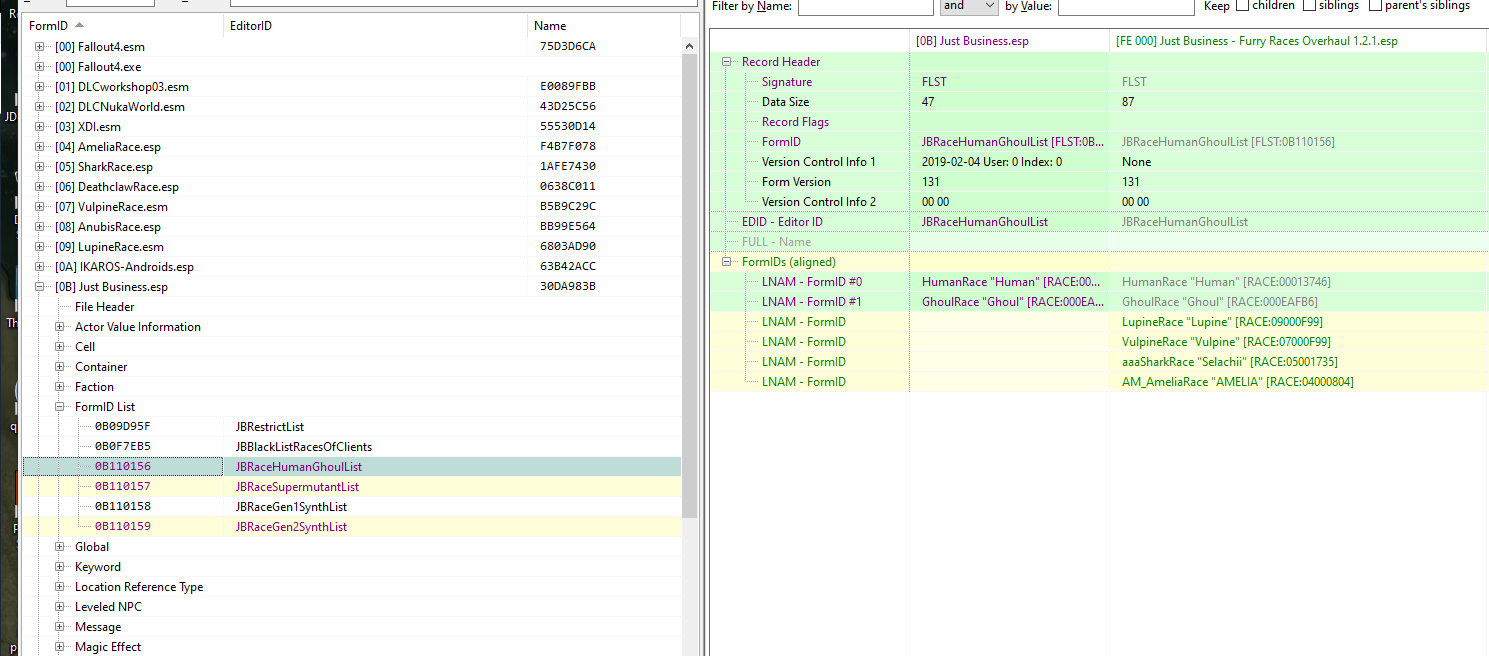Select the FULL - Name row

pyautogui.click(x=776, y=242)
